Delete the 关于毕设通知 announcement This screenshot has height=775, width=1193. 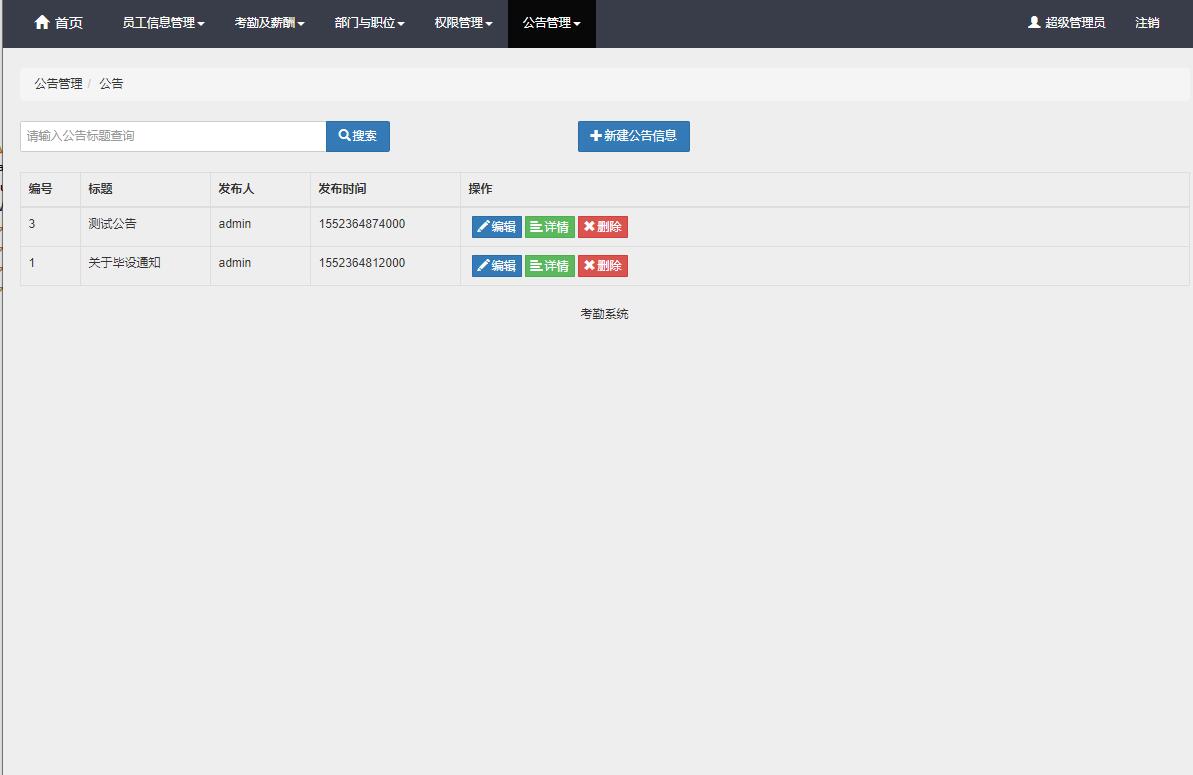click(x=602, y=266)
